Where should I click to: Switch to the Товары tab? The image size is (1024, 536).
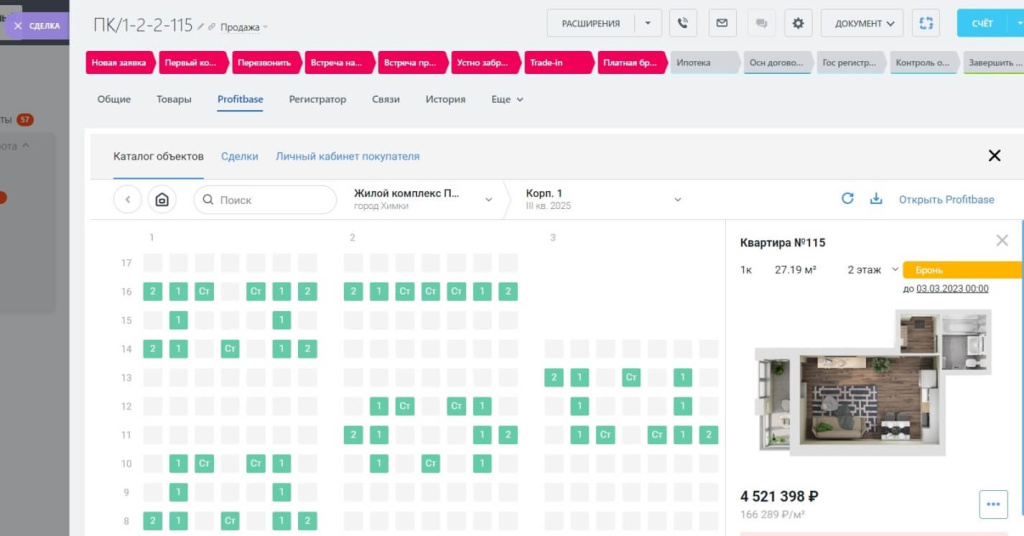[x=174, y=100]
